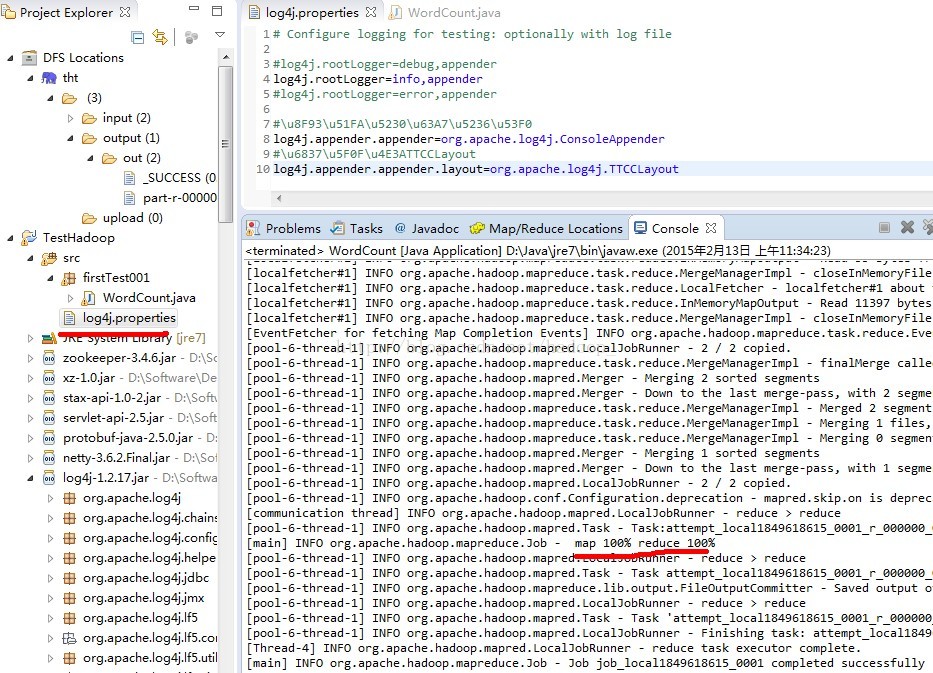Open the Tasks tab
933x673 pixels.
click(x=357, y=228)
